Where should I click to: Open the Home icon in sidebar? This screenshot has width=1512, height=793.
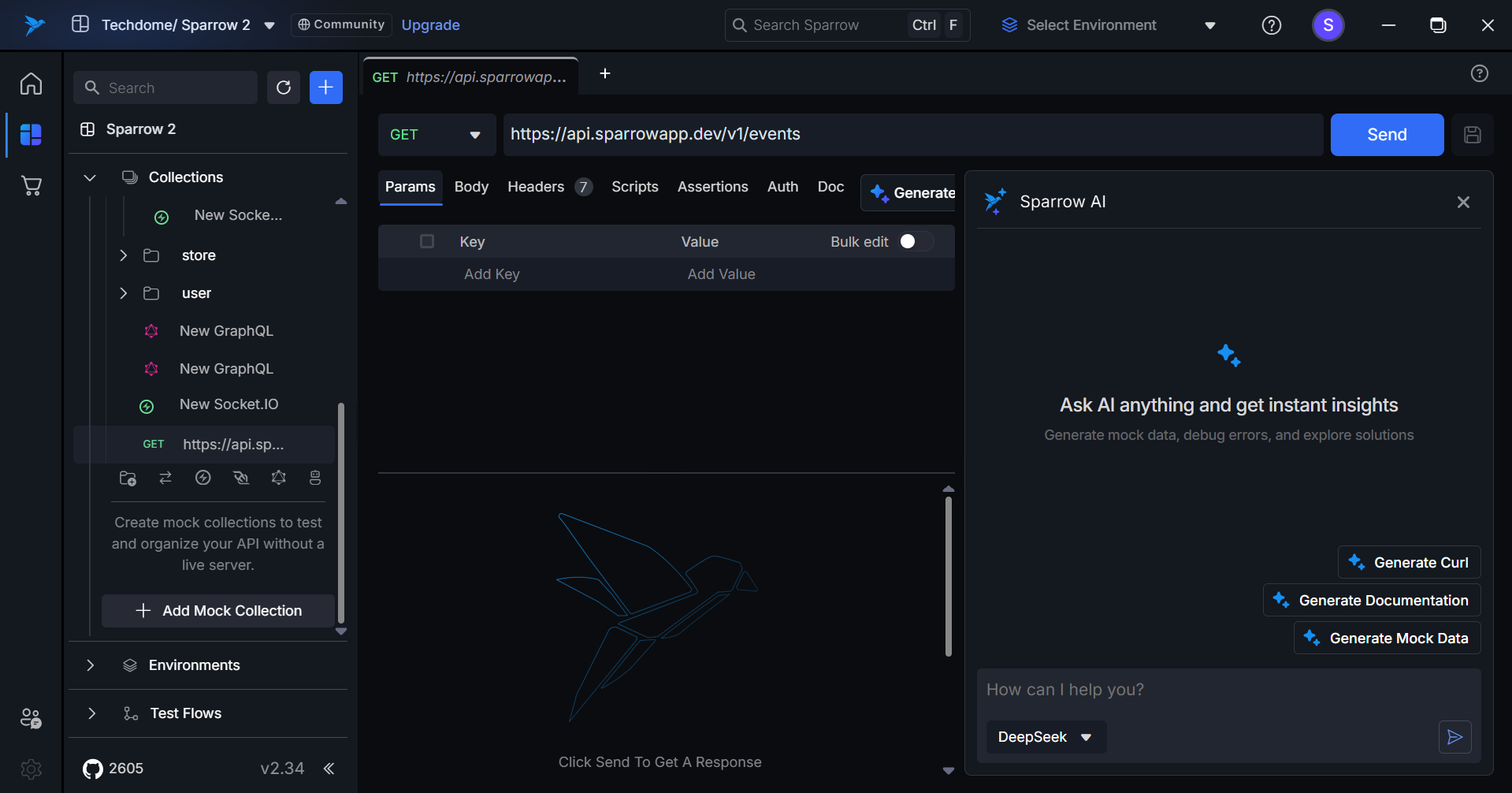click(x=31, y=84)
